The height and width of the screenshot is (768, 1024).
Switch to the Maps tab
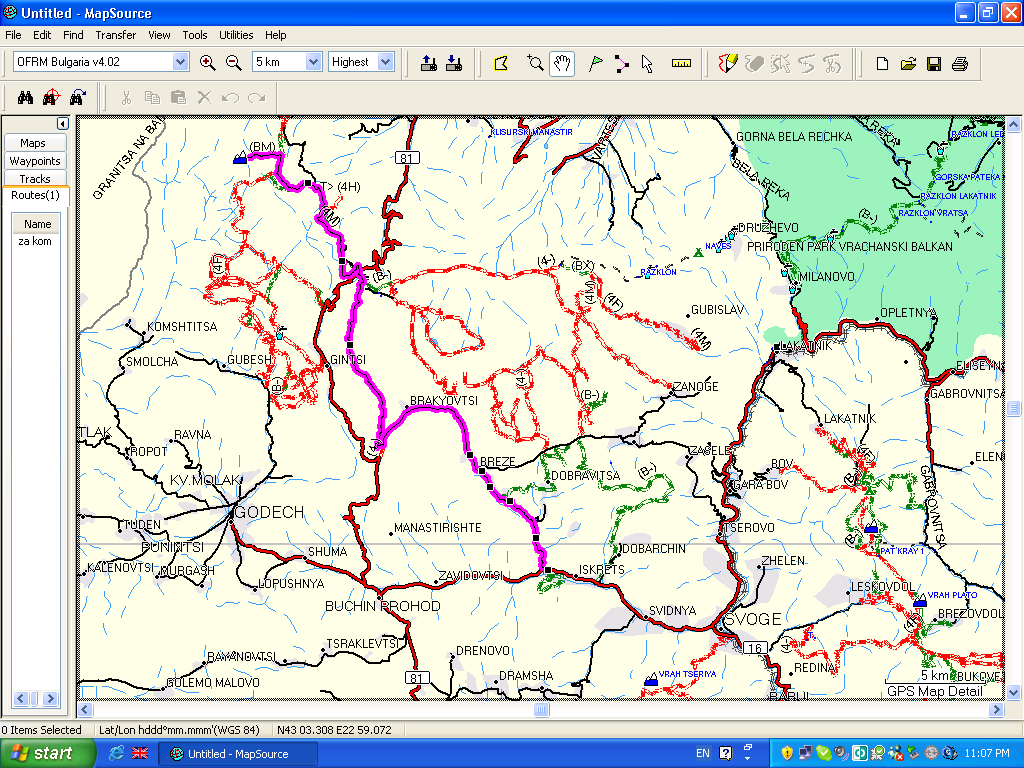pos(33,143)
